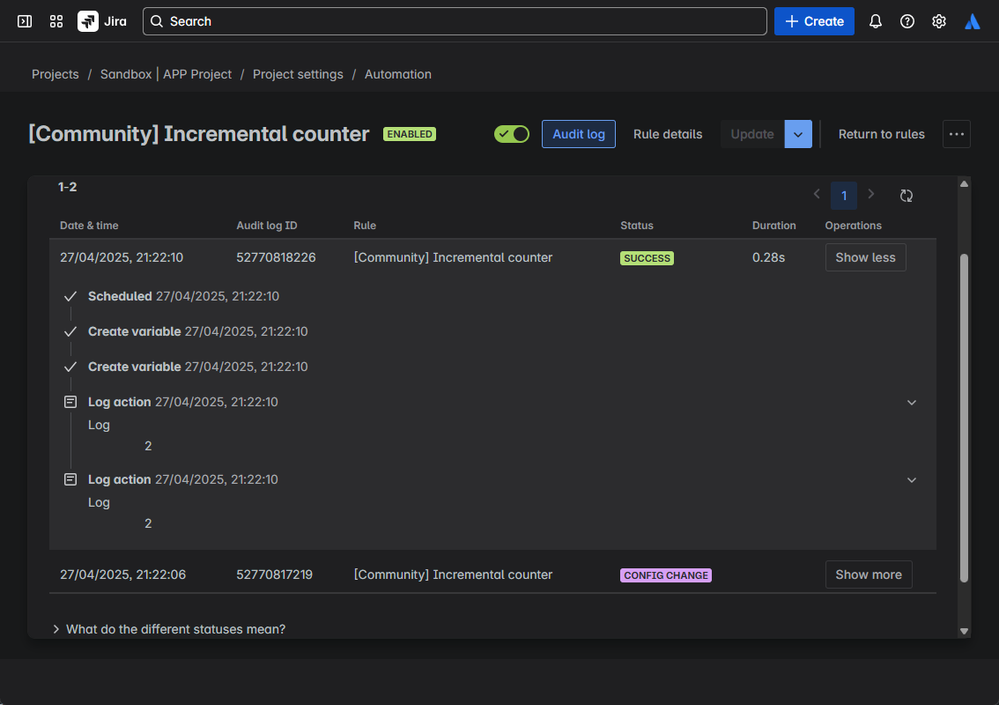
Task: Click the ENABLED label badge
Action: [x=409, y=134]
